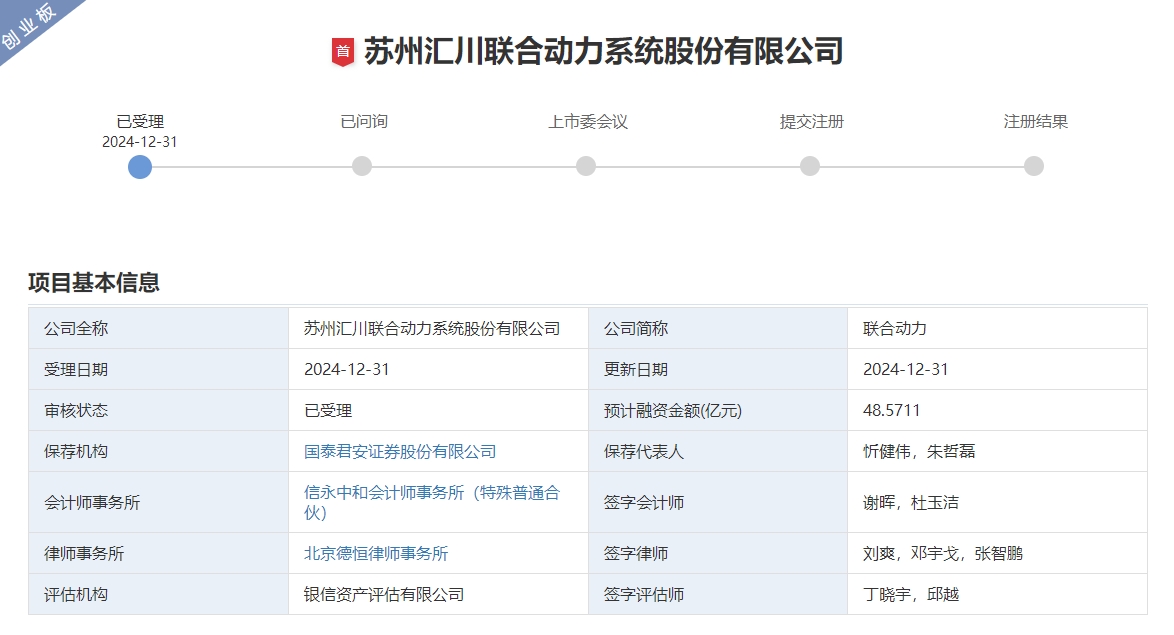Open the 信永中和会计师事务所 accounting firm link
Screen dimensions: 1174x635
coord(432,493)
